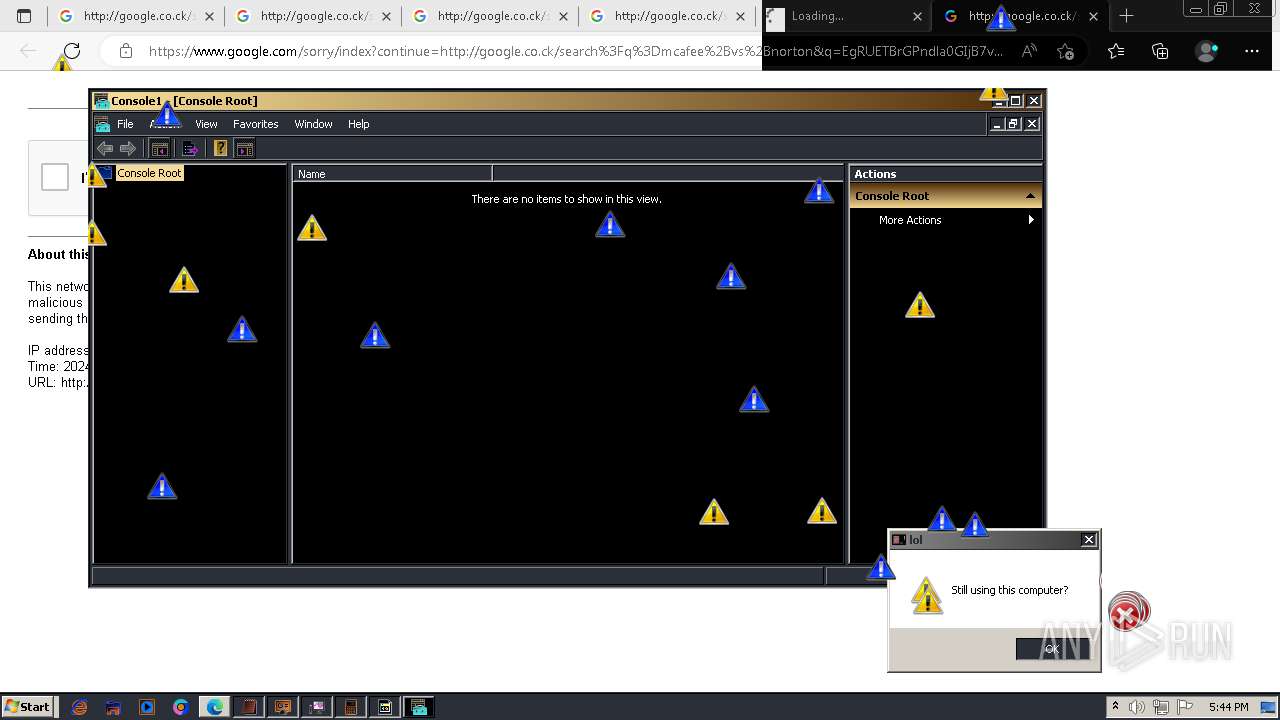This screenshot has height=720, width=1280.
Task: Toggle the Show/Hide Action Pane toolbar icon
Action: click(x=245, y=149)
